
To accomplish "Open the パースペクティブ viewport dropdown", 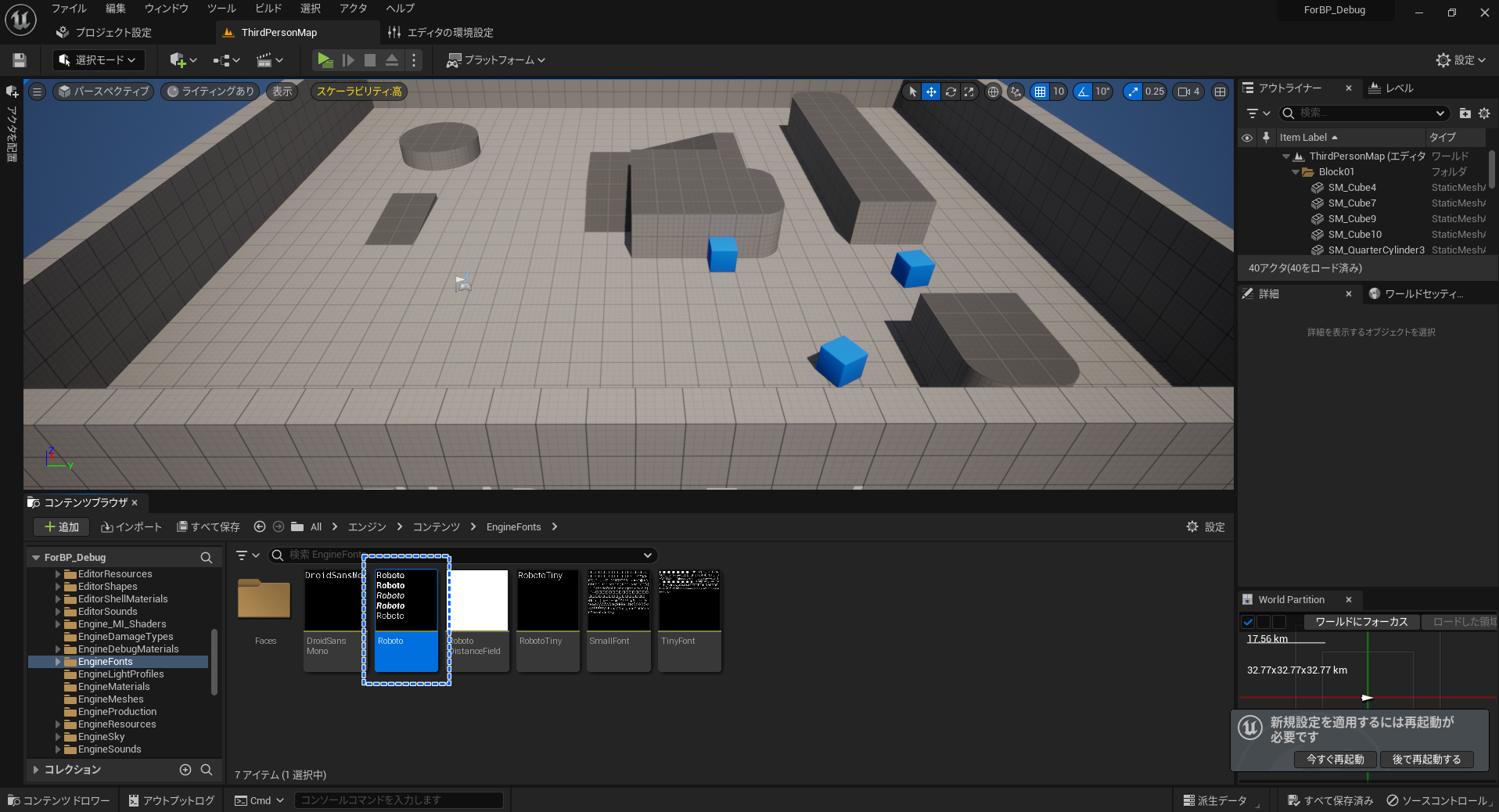I will (102, 92).
